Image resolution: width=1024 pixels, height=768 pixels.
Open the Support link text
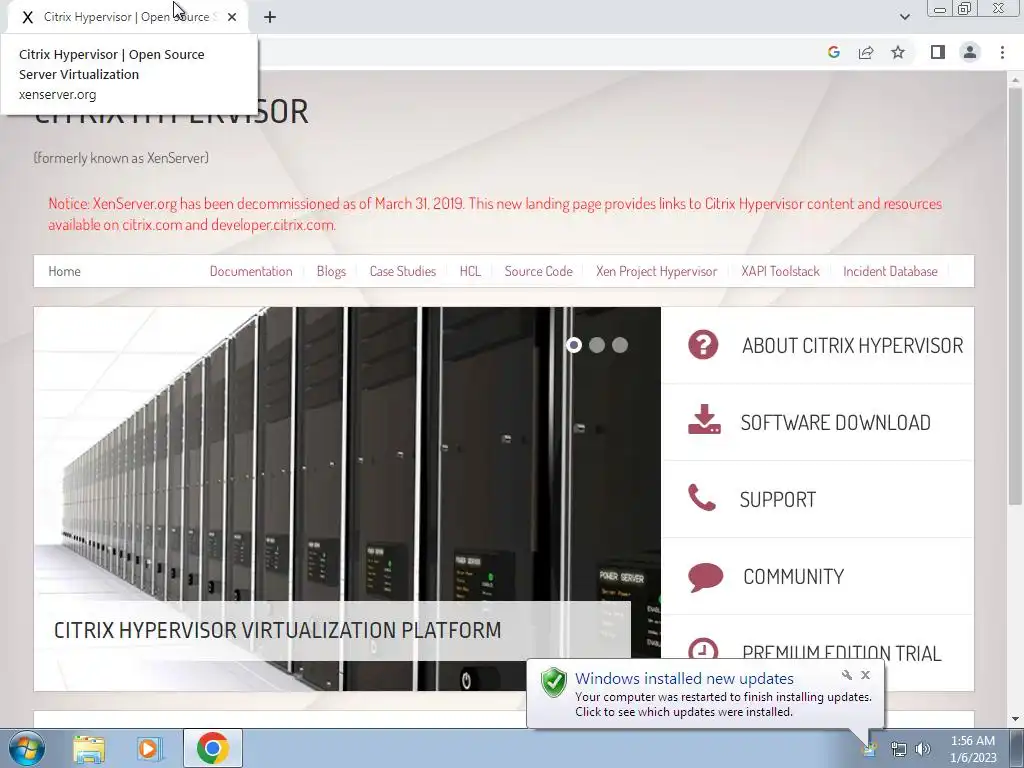pyautogui.click(x=778, y=500)
